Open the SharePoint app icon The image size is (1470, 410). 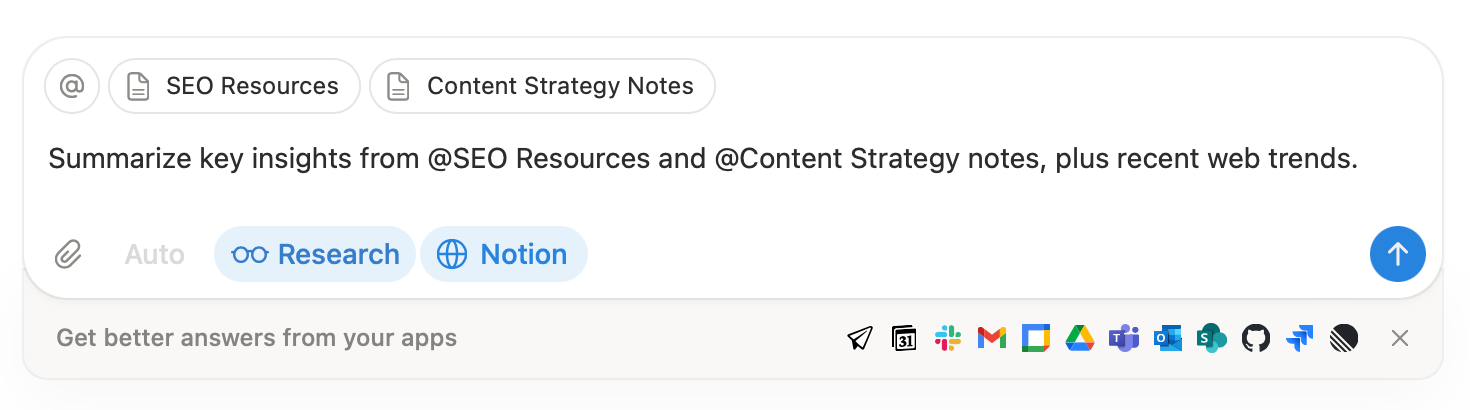[x=1212, y=338]
